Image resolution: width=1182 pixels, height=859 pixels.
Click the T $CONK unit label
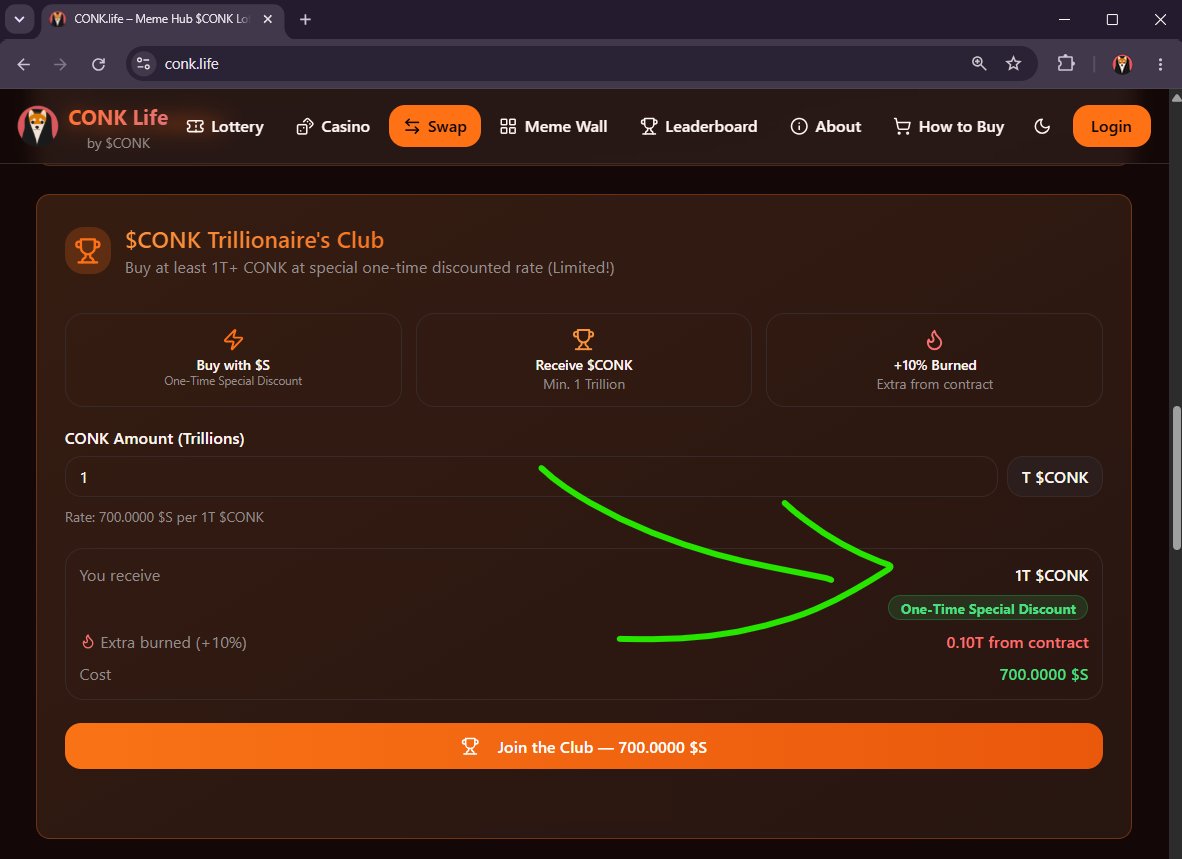[1055, 477]
